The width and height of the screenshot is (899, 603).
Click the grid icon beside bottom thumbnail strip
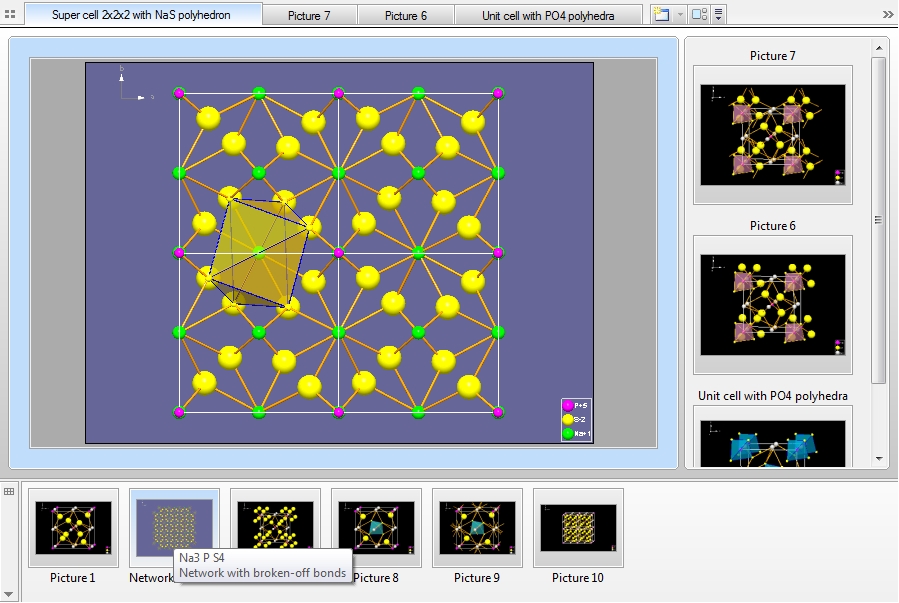(10, 491)
